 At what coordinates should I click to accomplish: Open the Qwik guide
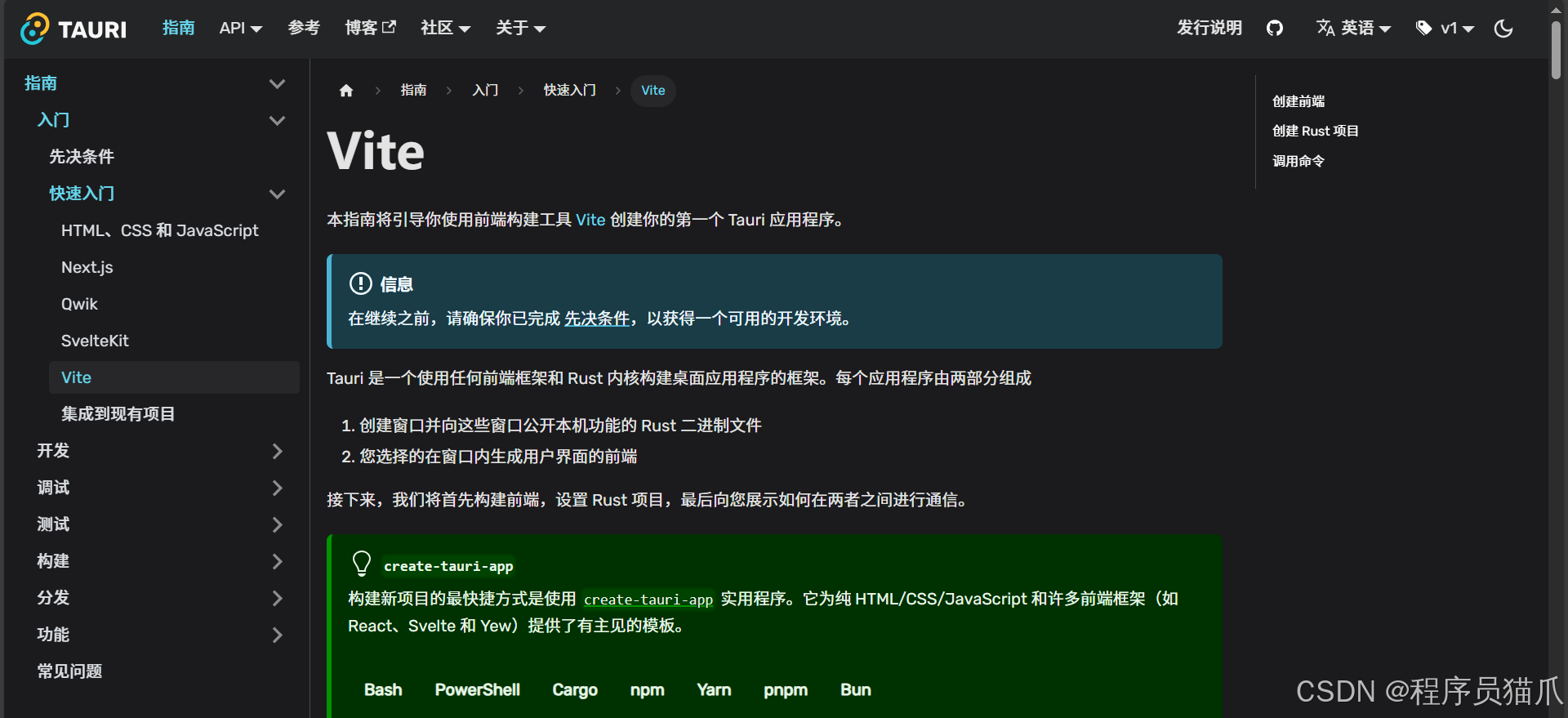(x=79, y=304)
